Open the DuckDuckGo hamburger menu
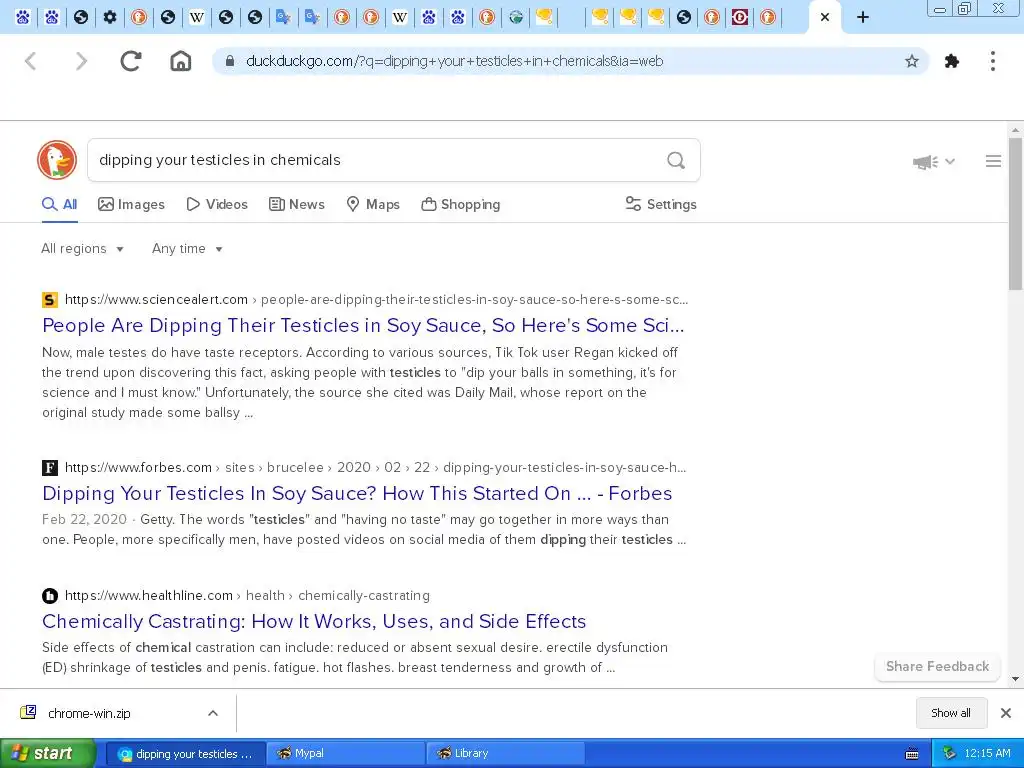Image resolution: width=1024 pixels, height=768 pixels. [993, 161]
